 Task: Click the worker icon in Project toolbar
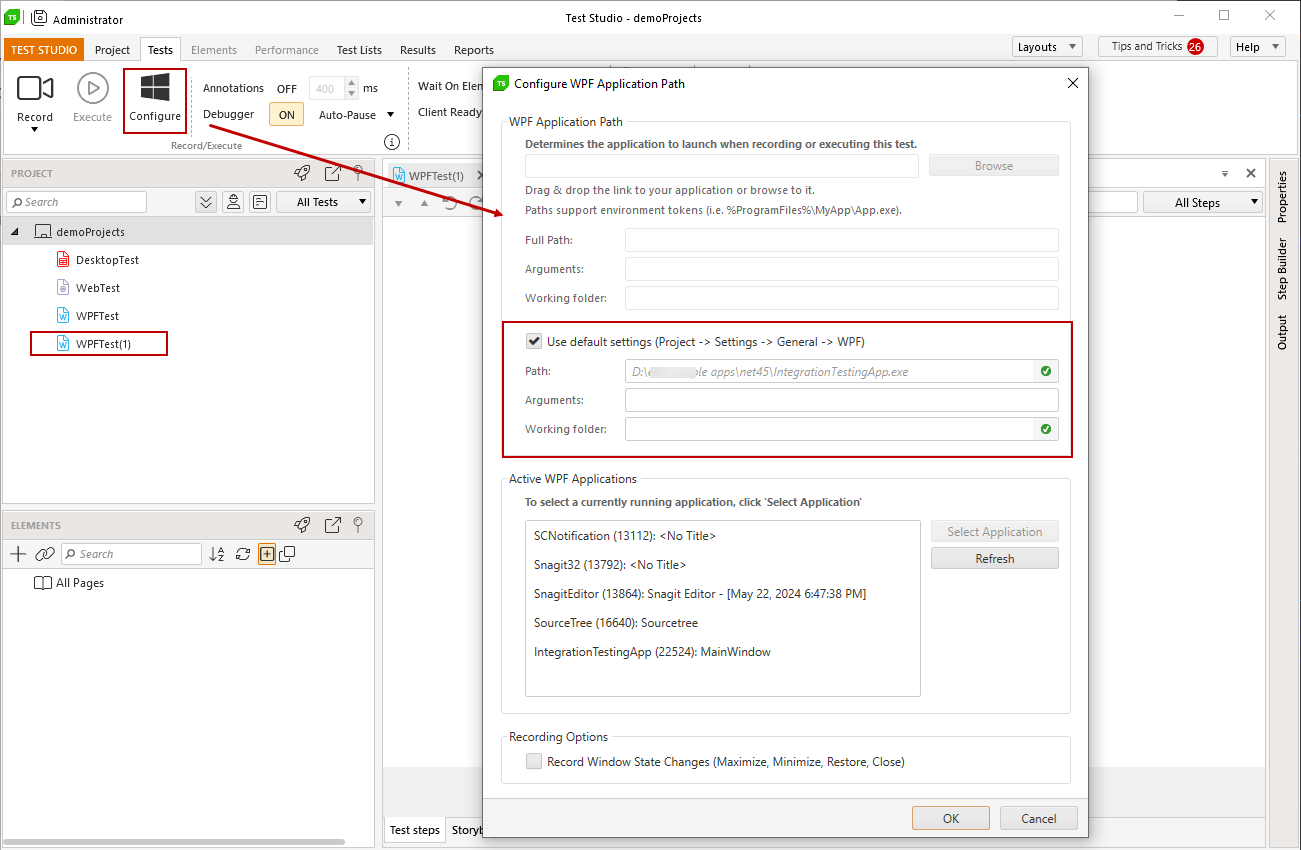[233, 202]
